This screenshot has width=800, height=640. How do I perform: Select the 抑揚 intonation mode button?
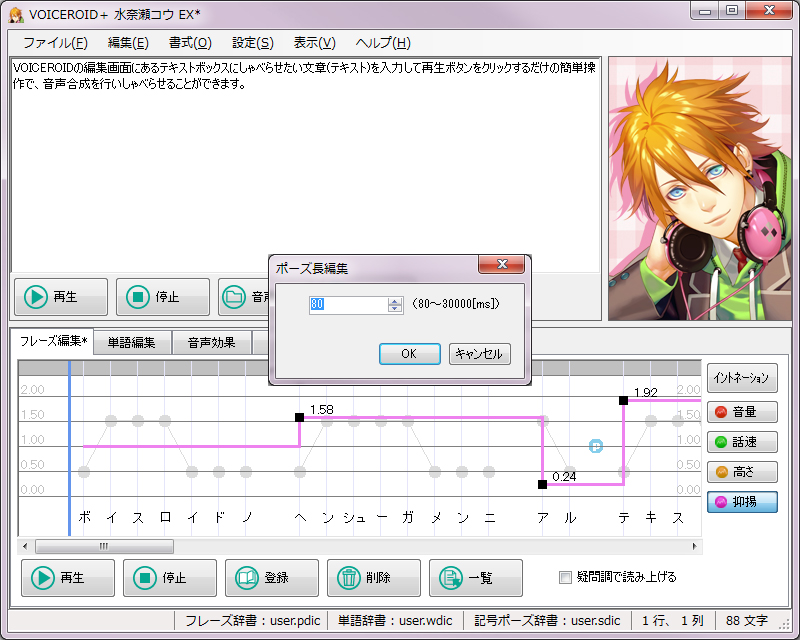pyautogui.click(x=742, y=502)
